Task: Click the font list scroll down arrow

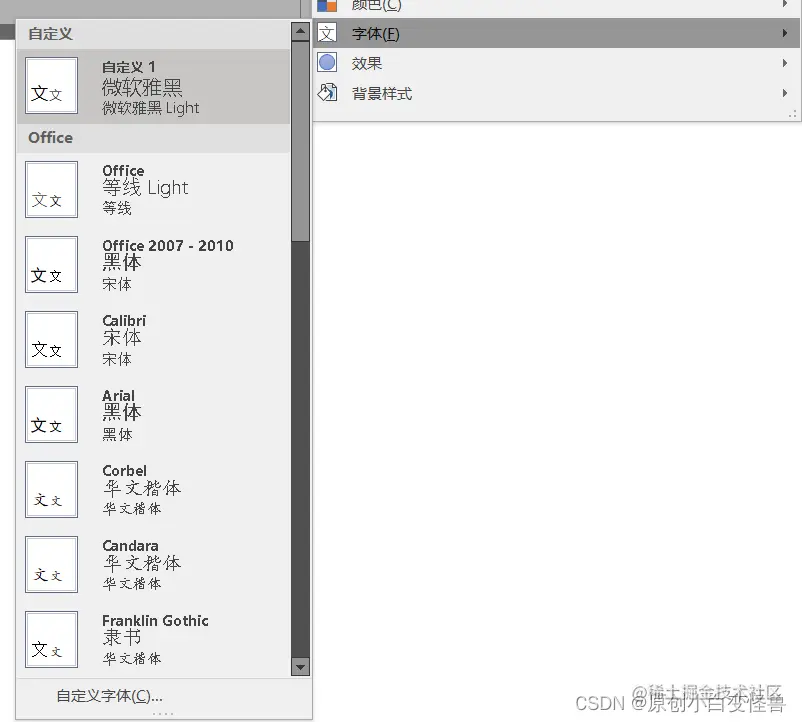Action: coord(300,666)
